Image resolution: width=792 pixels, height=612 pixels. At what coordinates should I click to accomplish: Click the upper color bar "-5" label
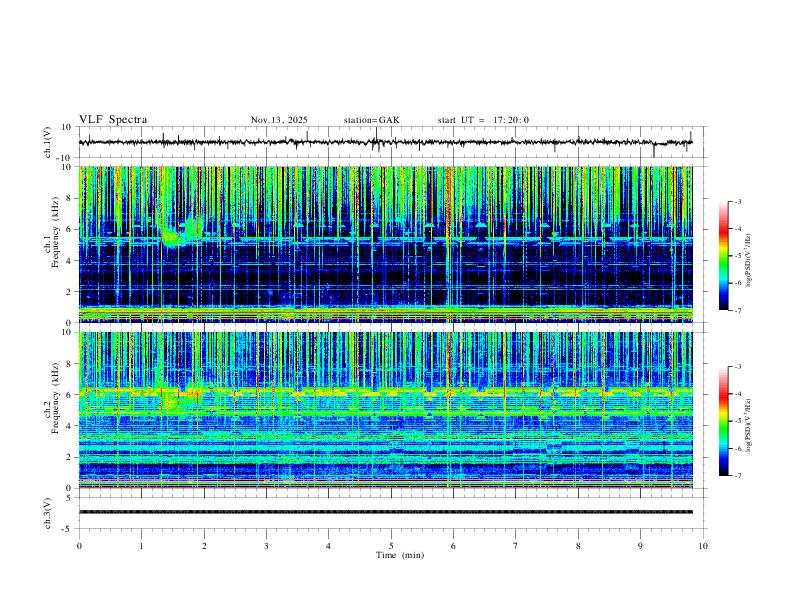click(x=737, y=256)
